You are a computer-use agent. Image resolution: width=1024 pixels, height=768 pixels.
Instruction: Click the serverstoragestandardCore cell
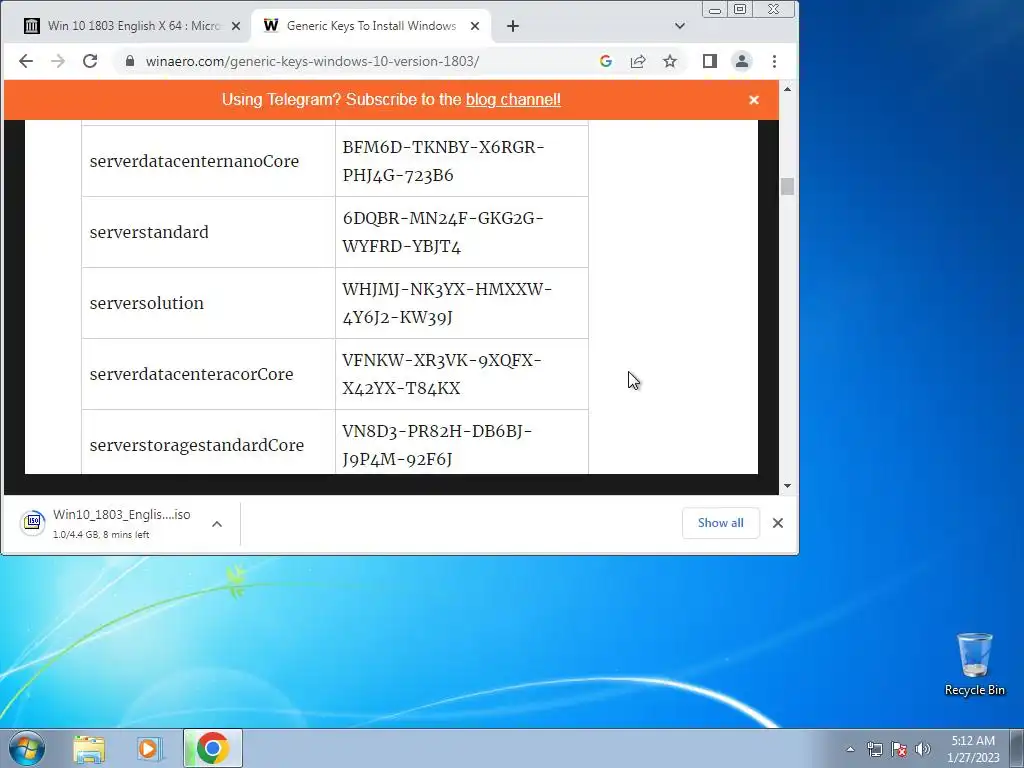pyautogui.click(x=208, y=442)
